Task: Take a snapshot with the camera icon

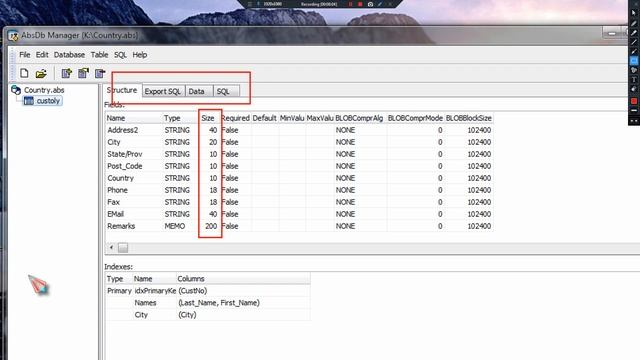Action: (x=370, y=4)
